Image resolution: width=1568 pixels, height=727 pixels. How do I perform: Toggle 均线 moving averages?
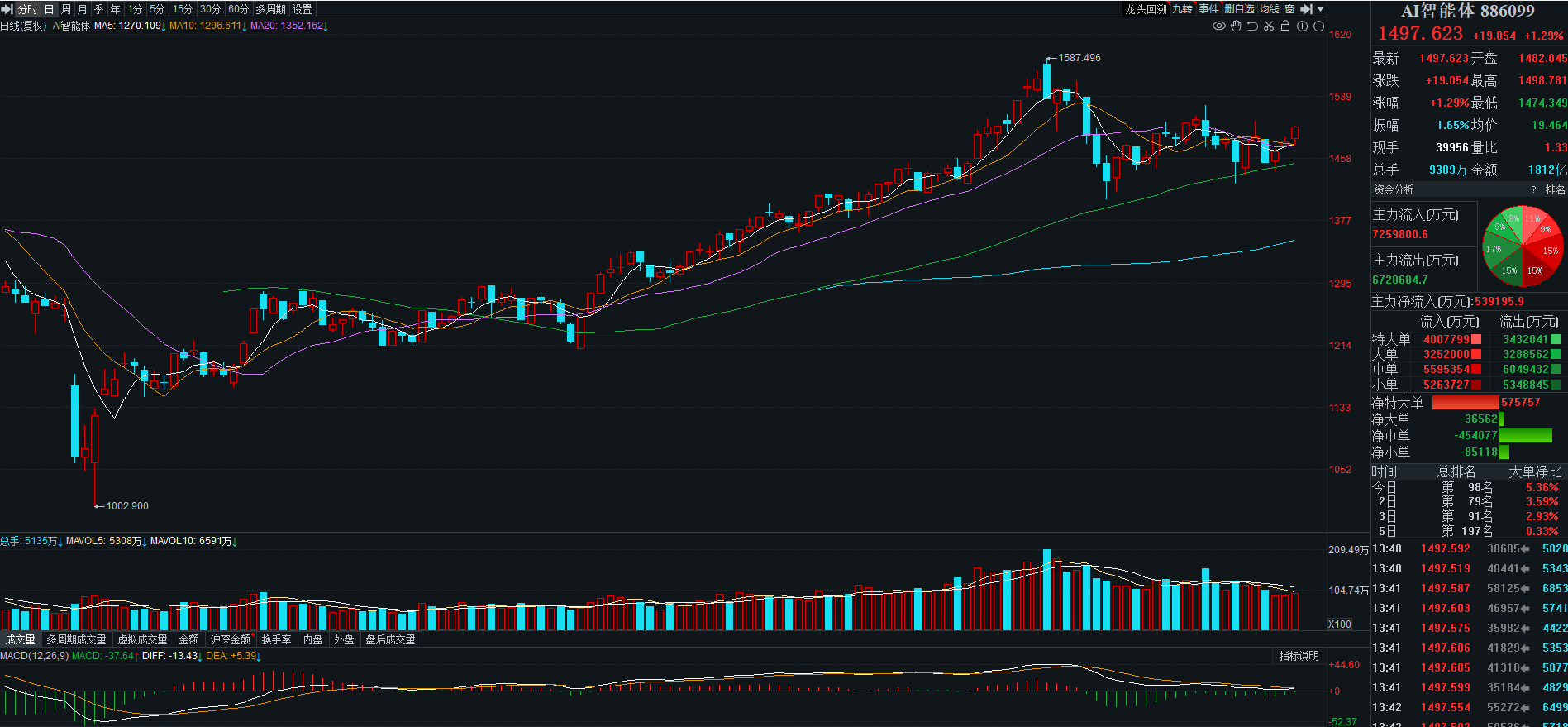(1270, 9)
